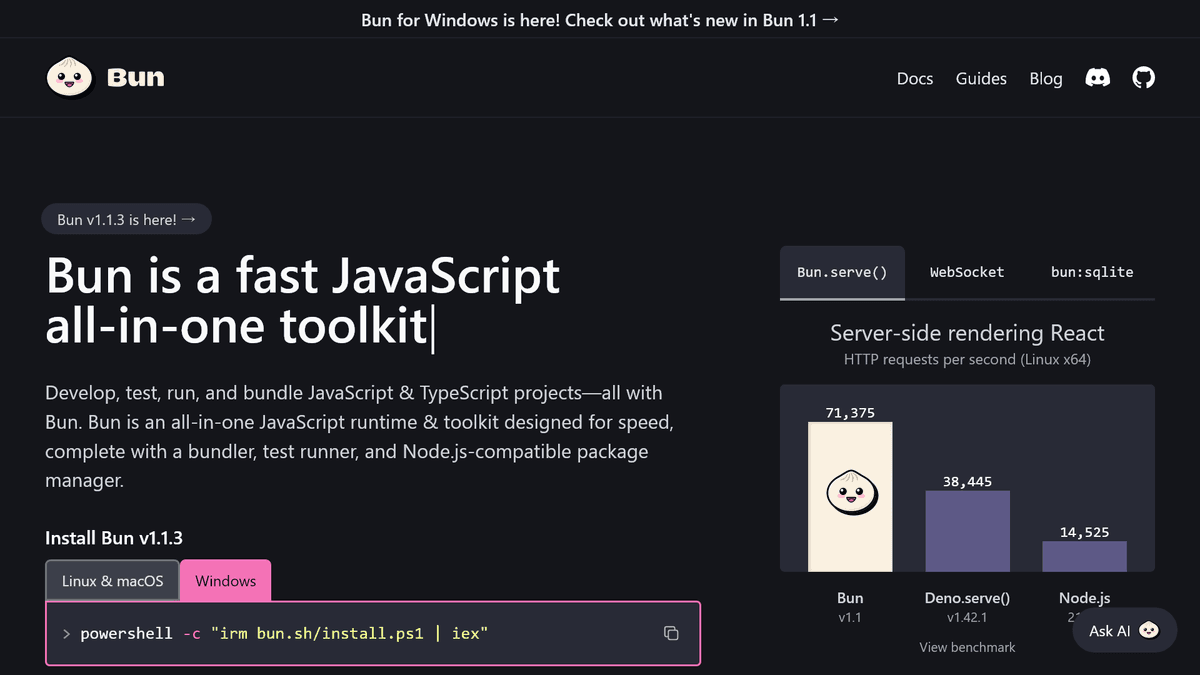Click the powershell install command text

pos(284,633)
